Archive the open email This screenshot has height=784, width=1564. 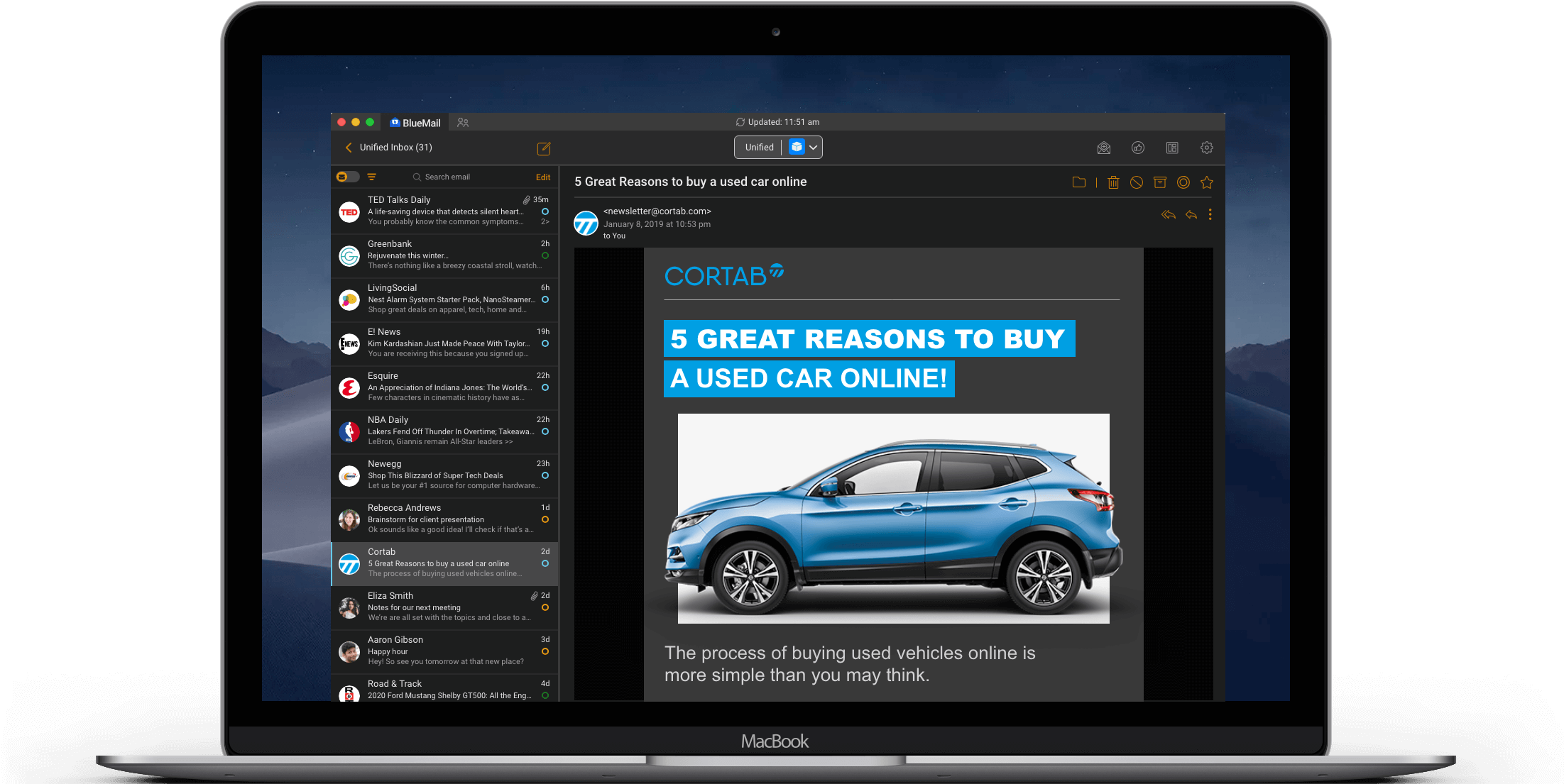(x=1160, y=182)
